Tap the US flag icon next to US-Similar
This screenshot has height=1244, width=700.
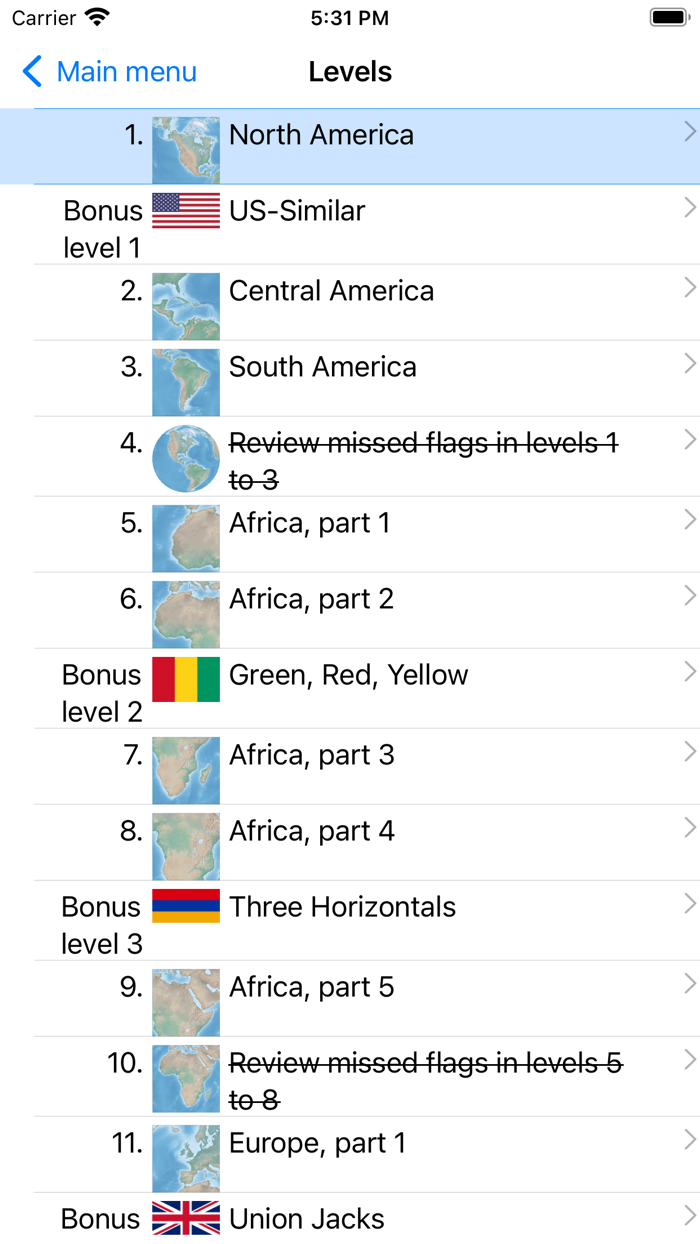tap(185, 211)
